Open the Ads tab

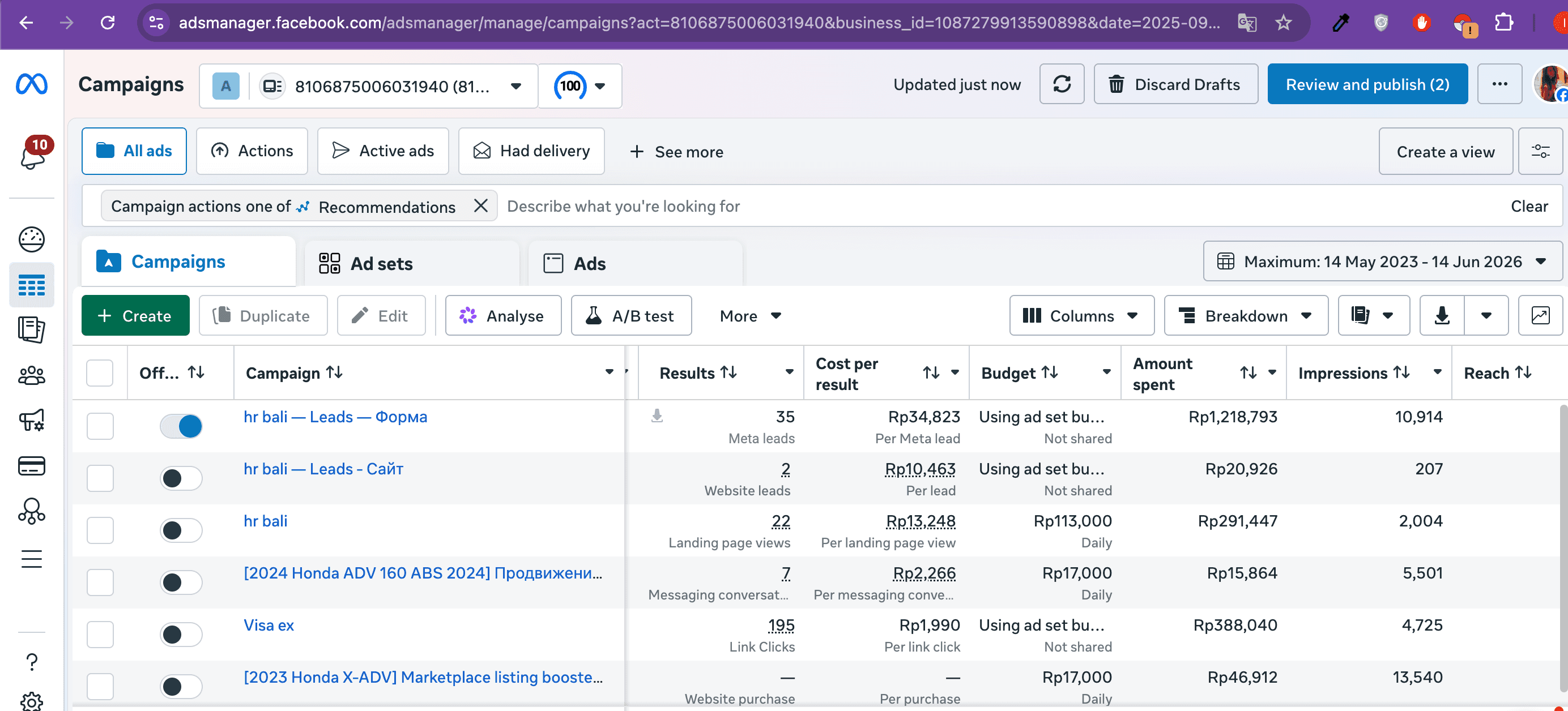pyautogui.click(x=636, y=263)
